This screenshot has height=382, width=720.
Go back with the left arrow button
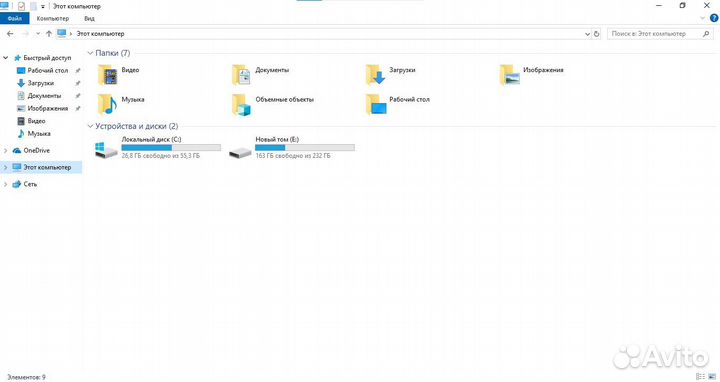tap(10, 34)
